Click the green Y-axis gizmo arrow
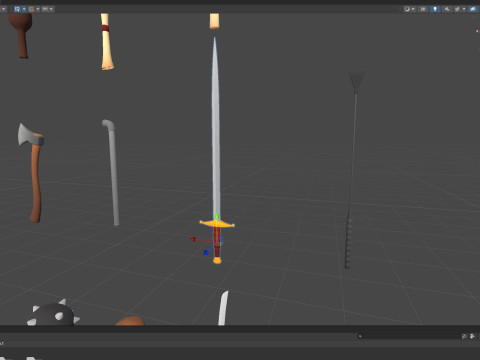 coord(217,217)
